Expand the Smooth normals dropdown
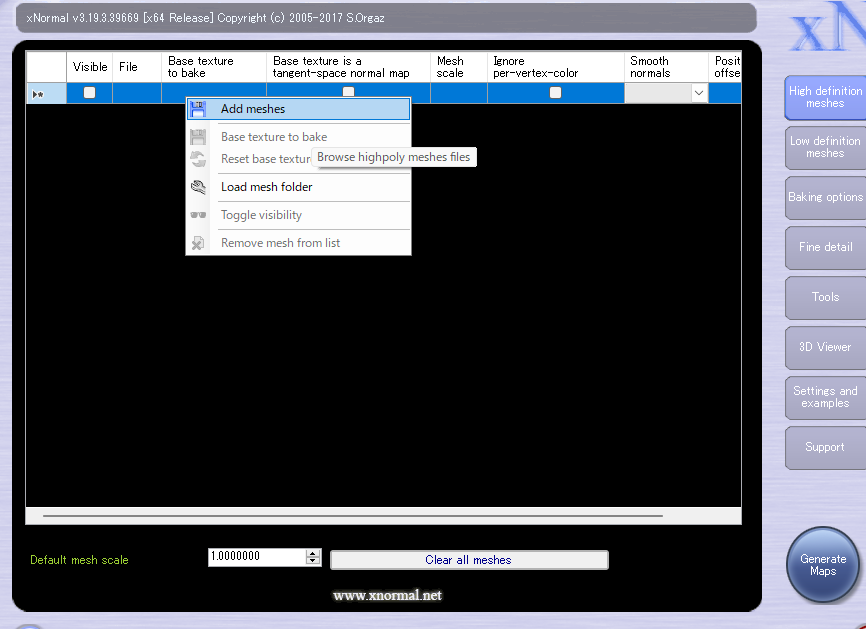Viewport: 866px width, 629px height. 698,93
